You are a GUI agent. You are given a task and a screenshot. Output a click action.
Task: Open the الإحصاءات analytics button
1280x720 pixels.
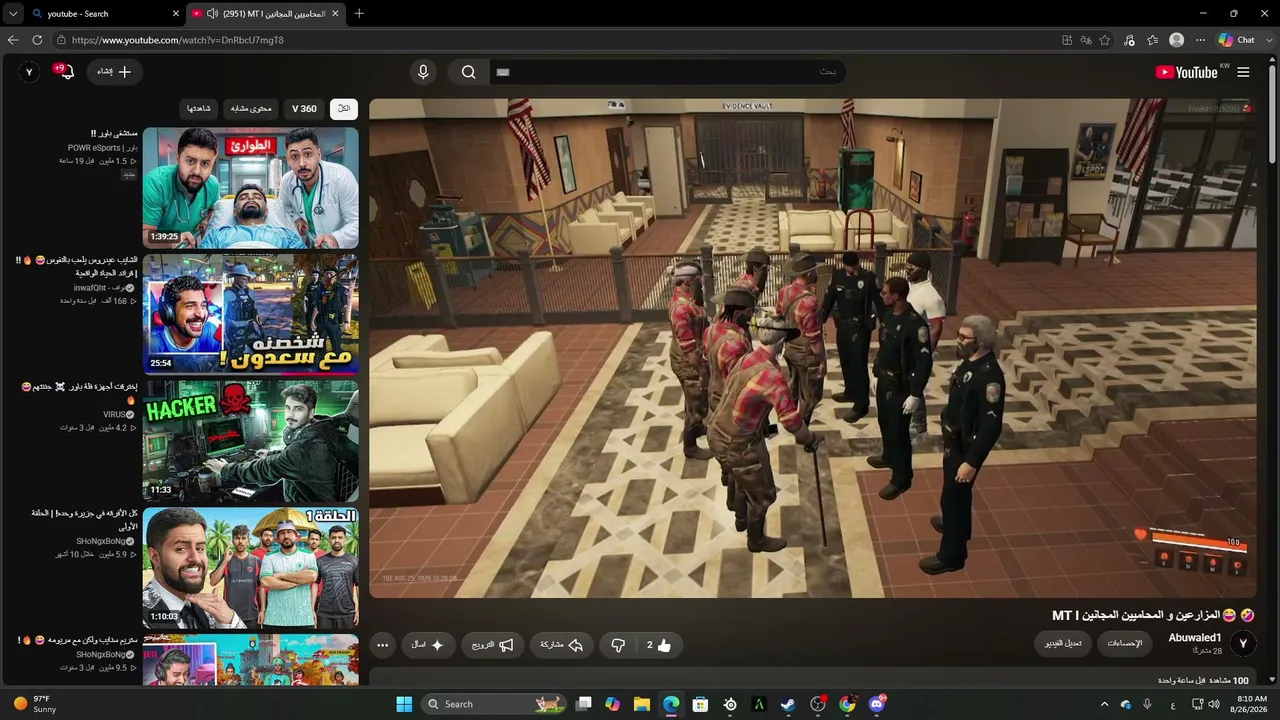click(x=1125, y=644)
